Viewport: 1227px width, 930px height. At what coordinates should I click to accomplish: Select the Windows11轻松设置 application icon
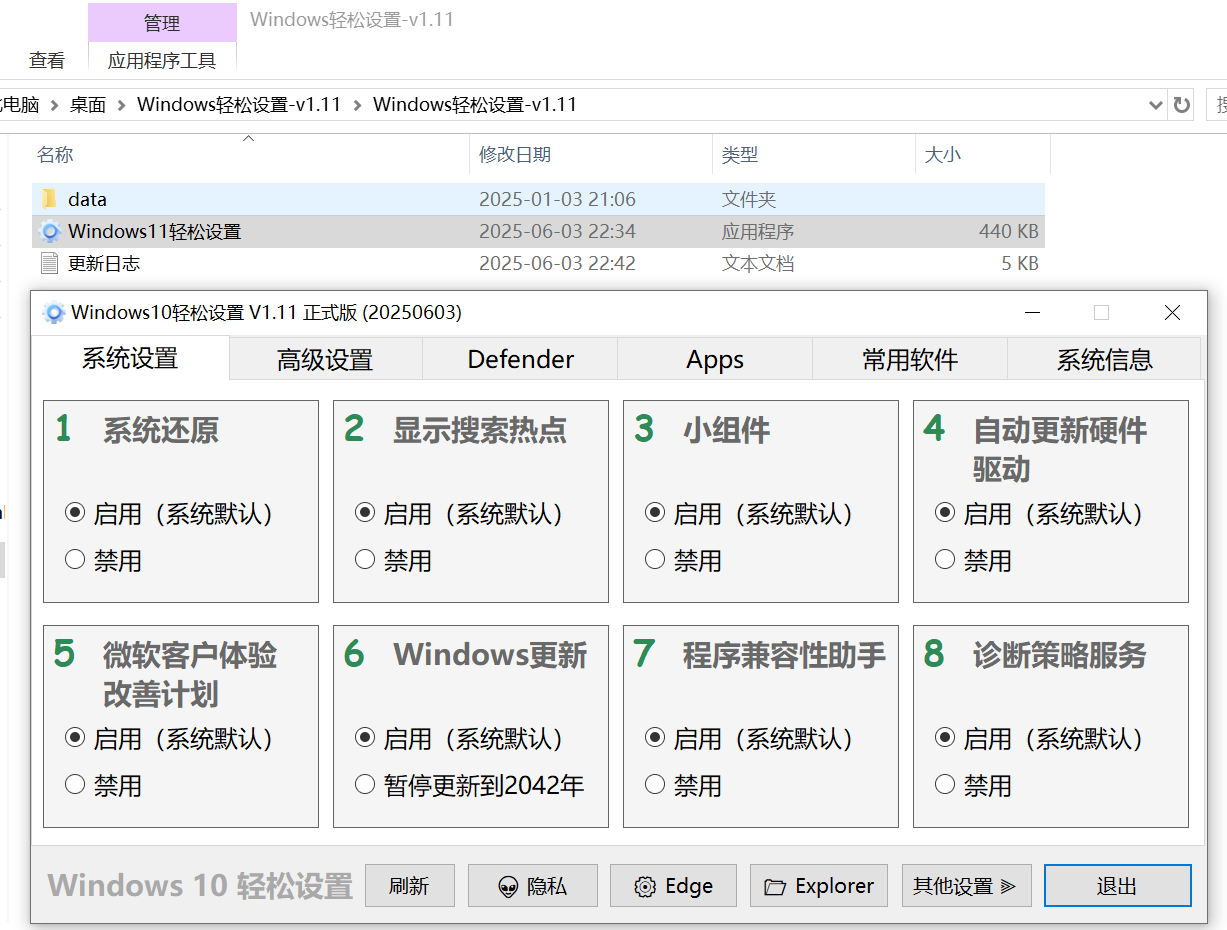click(50, 231)
